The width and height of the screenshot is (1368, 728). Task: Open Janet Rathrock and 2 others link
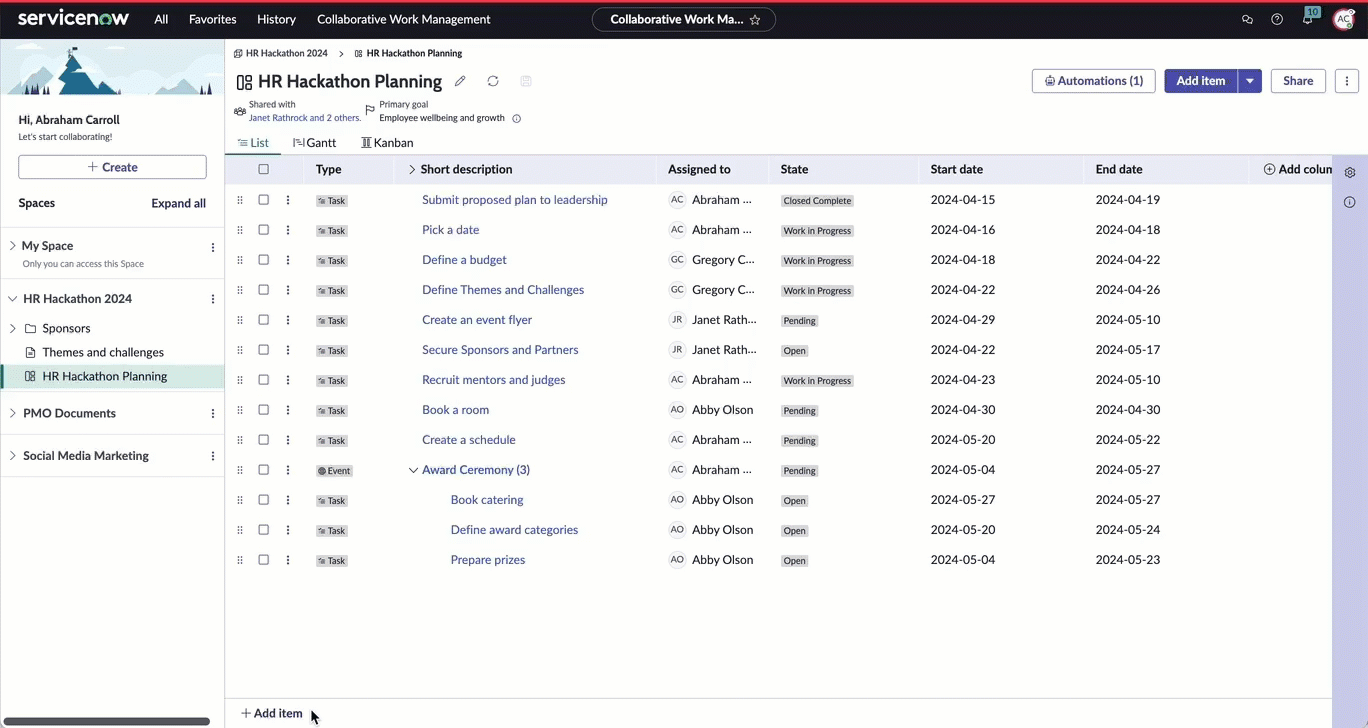[x=305, y=118]
